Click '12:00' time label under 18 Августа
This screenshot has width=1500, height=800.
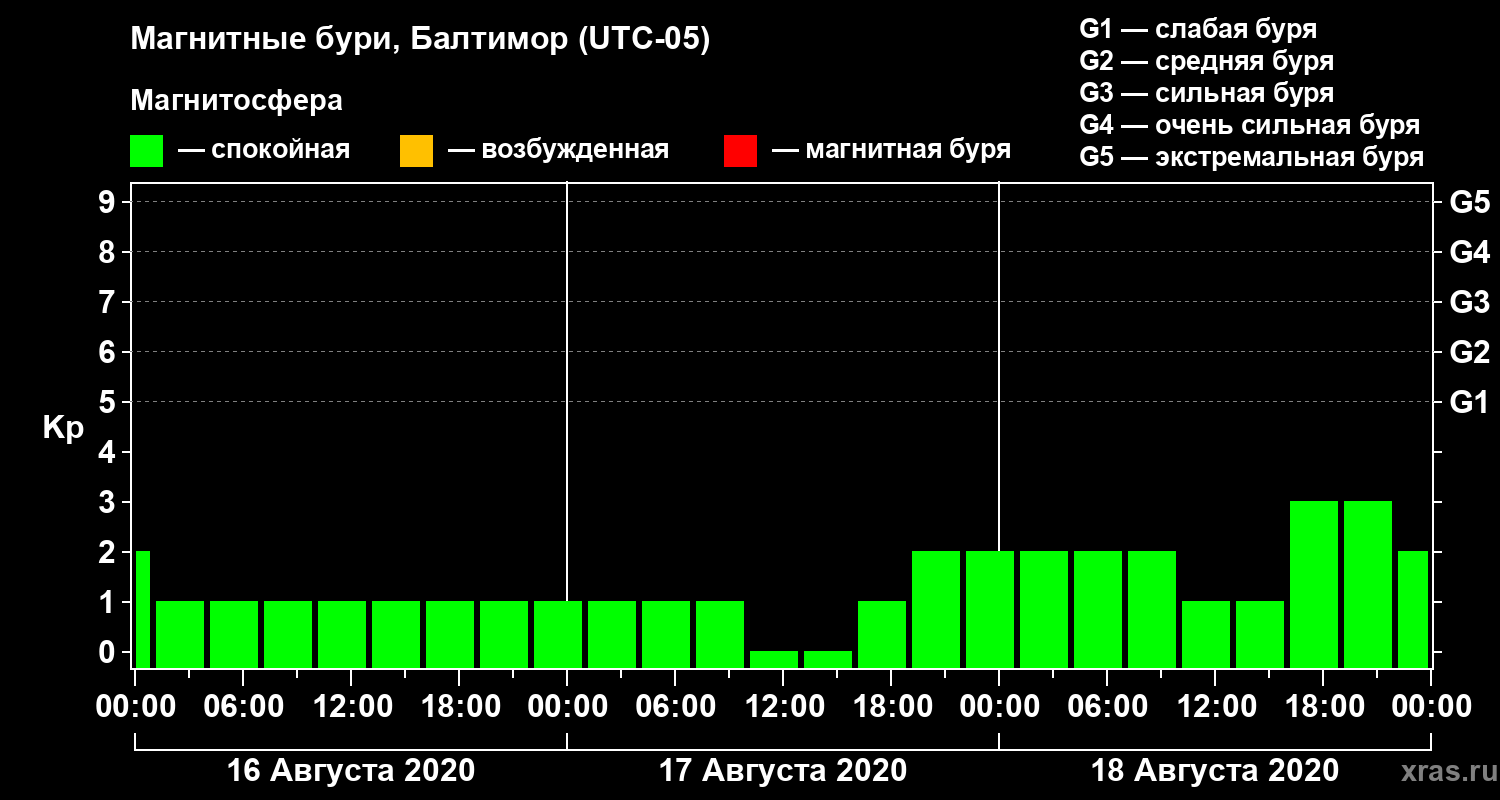pyautogui.click(x=1215, y=707)
